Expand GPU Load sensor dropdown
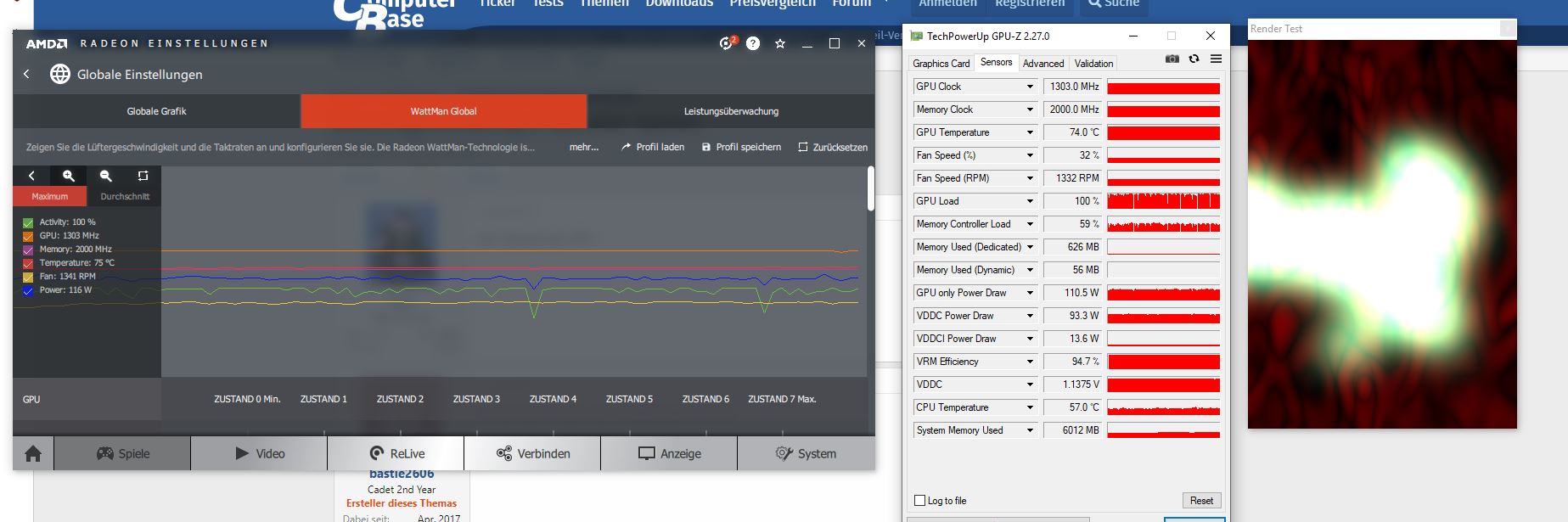Viewport: 1568px width, 522px height. [x=1030, y=201]
